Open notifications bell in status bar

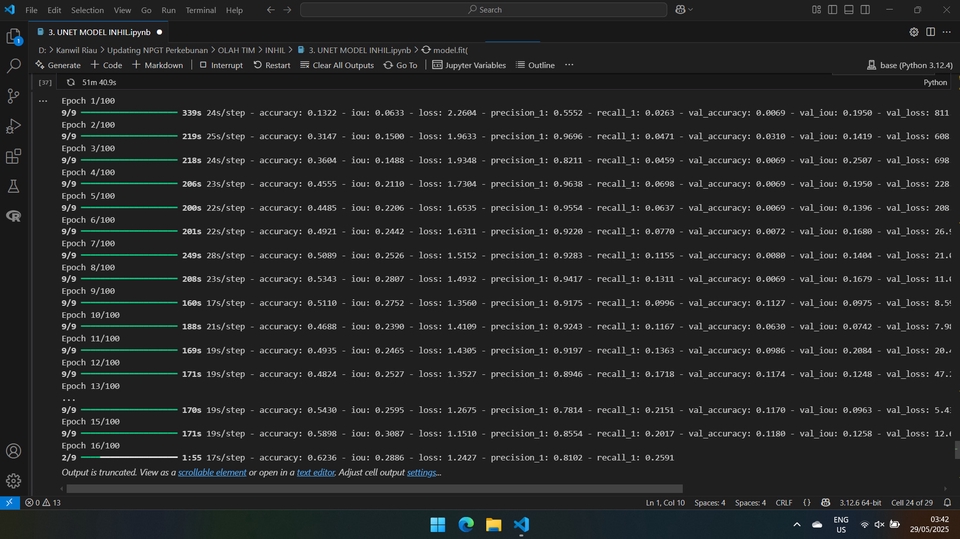point(947,502)
